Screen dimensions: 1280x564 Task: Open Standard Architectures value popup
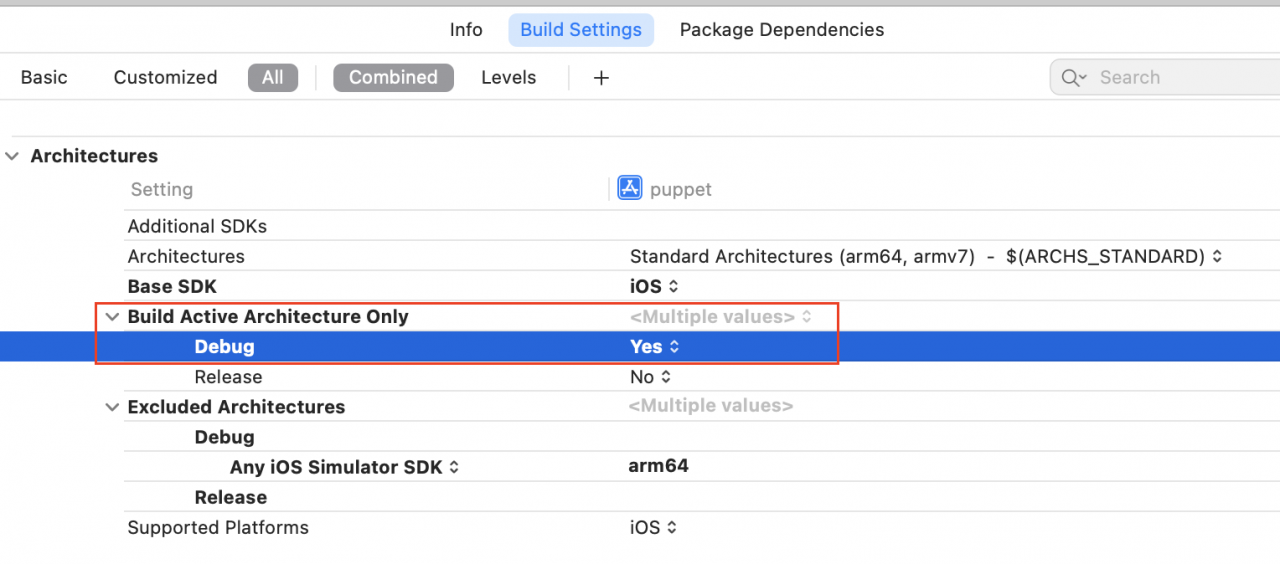(x=925, y=257)
